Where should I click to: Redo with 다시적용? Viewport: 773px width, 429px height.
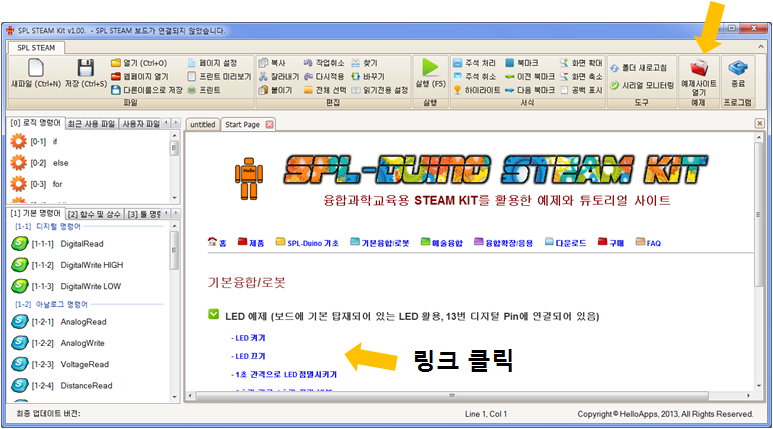pos(324,76)
